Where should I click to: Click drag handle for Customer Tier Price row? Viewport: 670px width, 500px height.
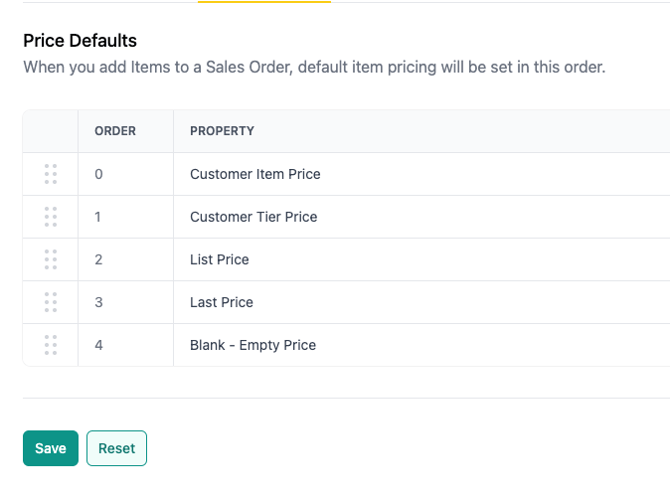pyautogui.click(x=50, y=217)
